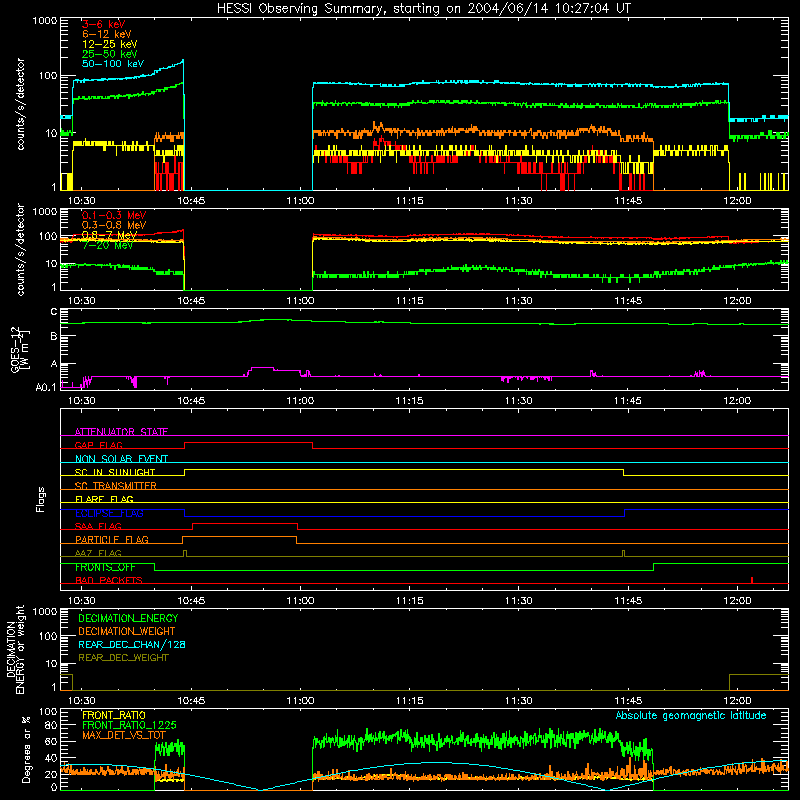
Task: Select the NON_SOLAR_EVENT flag label
Action: pos(121,459)
